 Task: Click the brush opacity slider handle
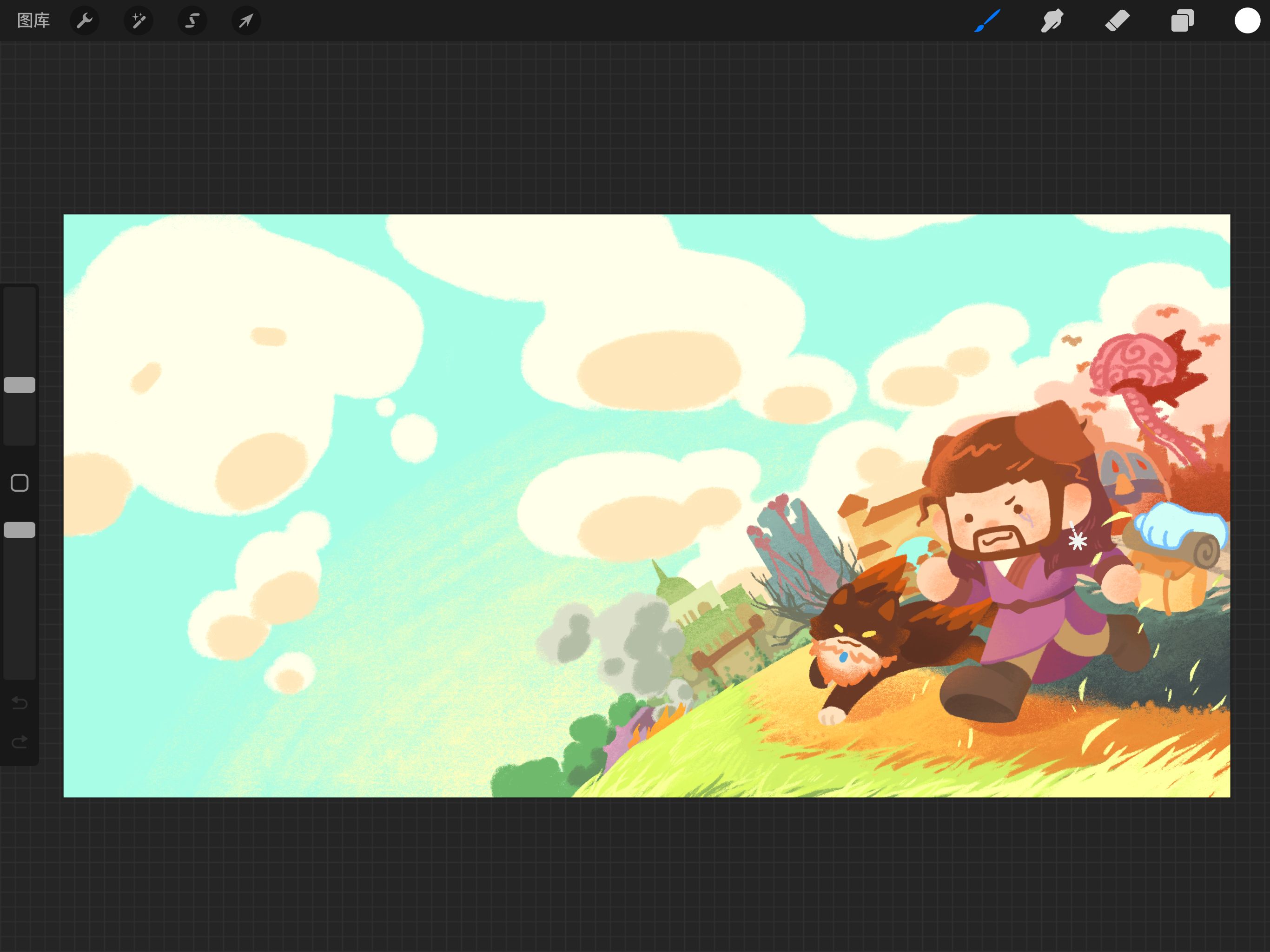click(20, 530)
